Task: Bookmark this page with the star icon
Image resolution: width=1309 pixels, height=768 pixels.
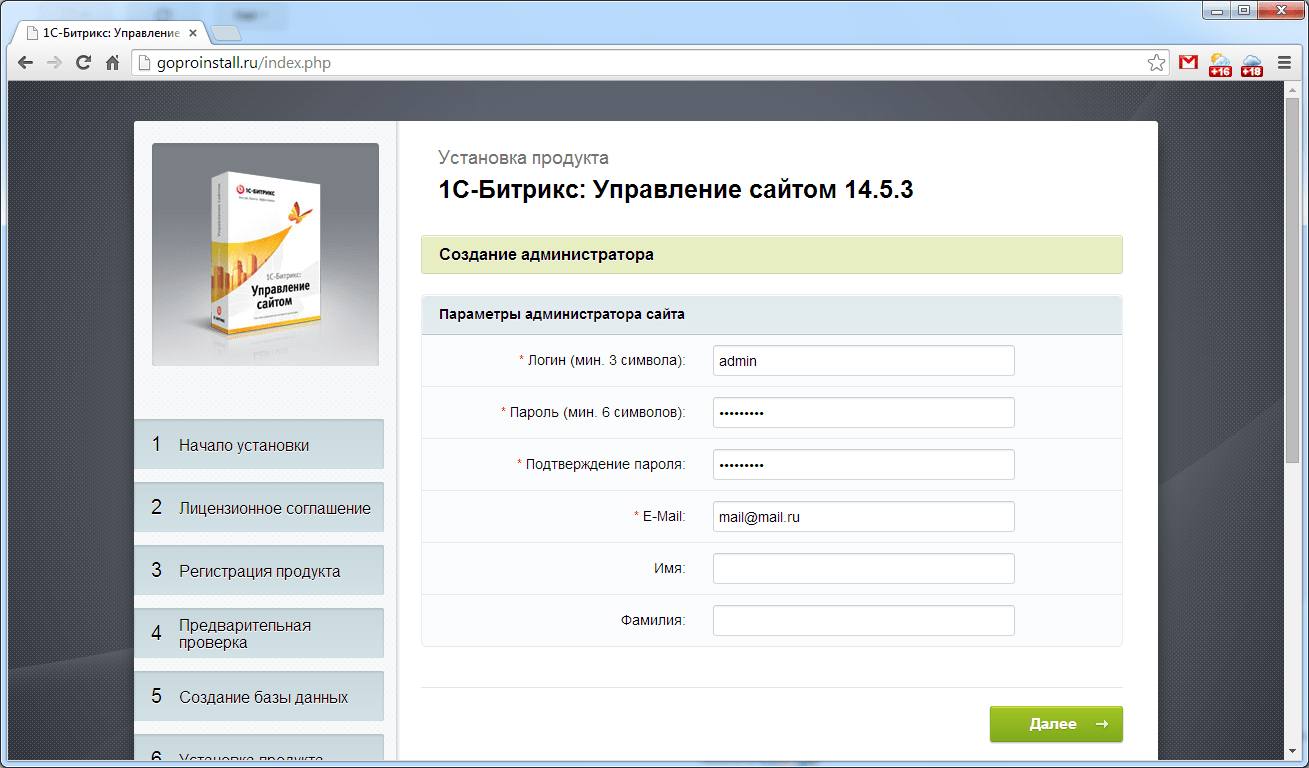Action: (1156, 63)
